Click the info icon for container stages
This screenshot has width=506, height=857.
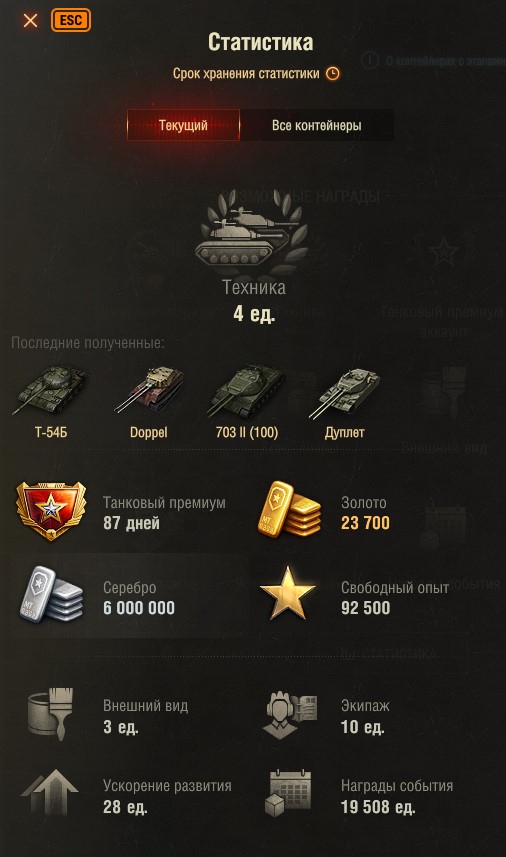click(x=370, y=60)
